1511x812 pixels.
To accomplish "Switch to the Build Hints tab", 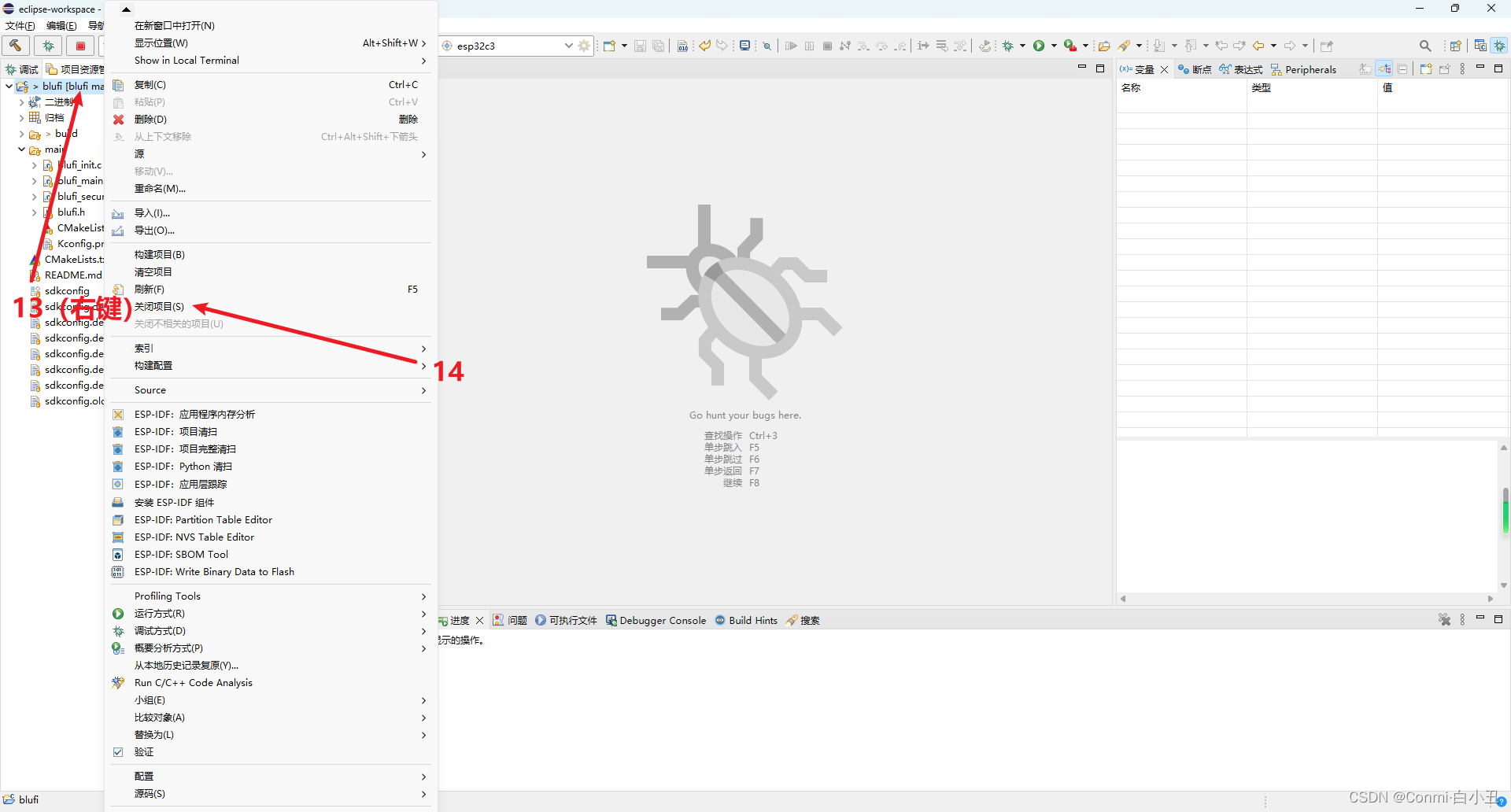I will 746,620.
